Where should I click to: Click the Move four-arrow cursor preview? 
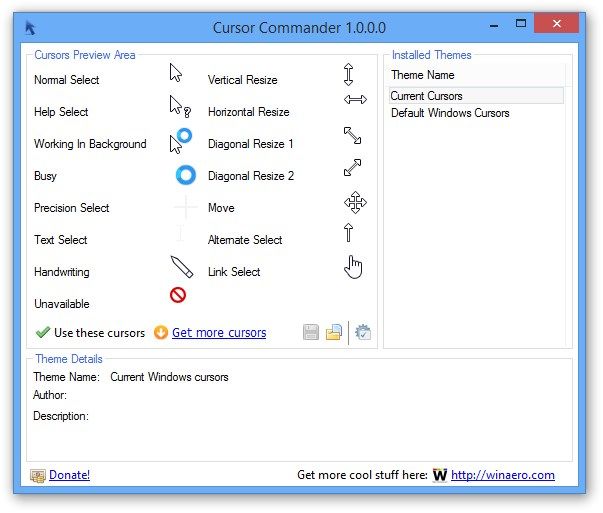[355, 202]
